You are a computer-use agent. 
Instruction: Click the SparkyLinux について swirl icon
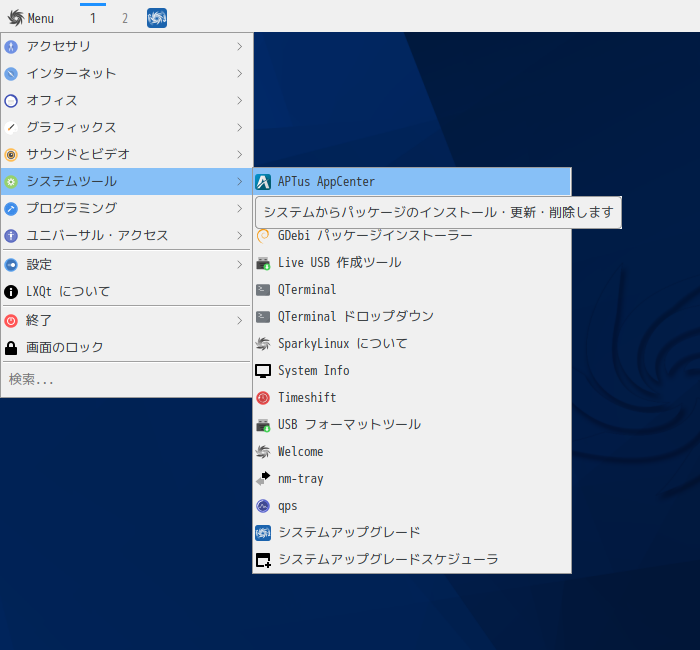(x=263, y=343)
